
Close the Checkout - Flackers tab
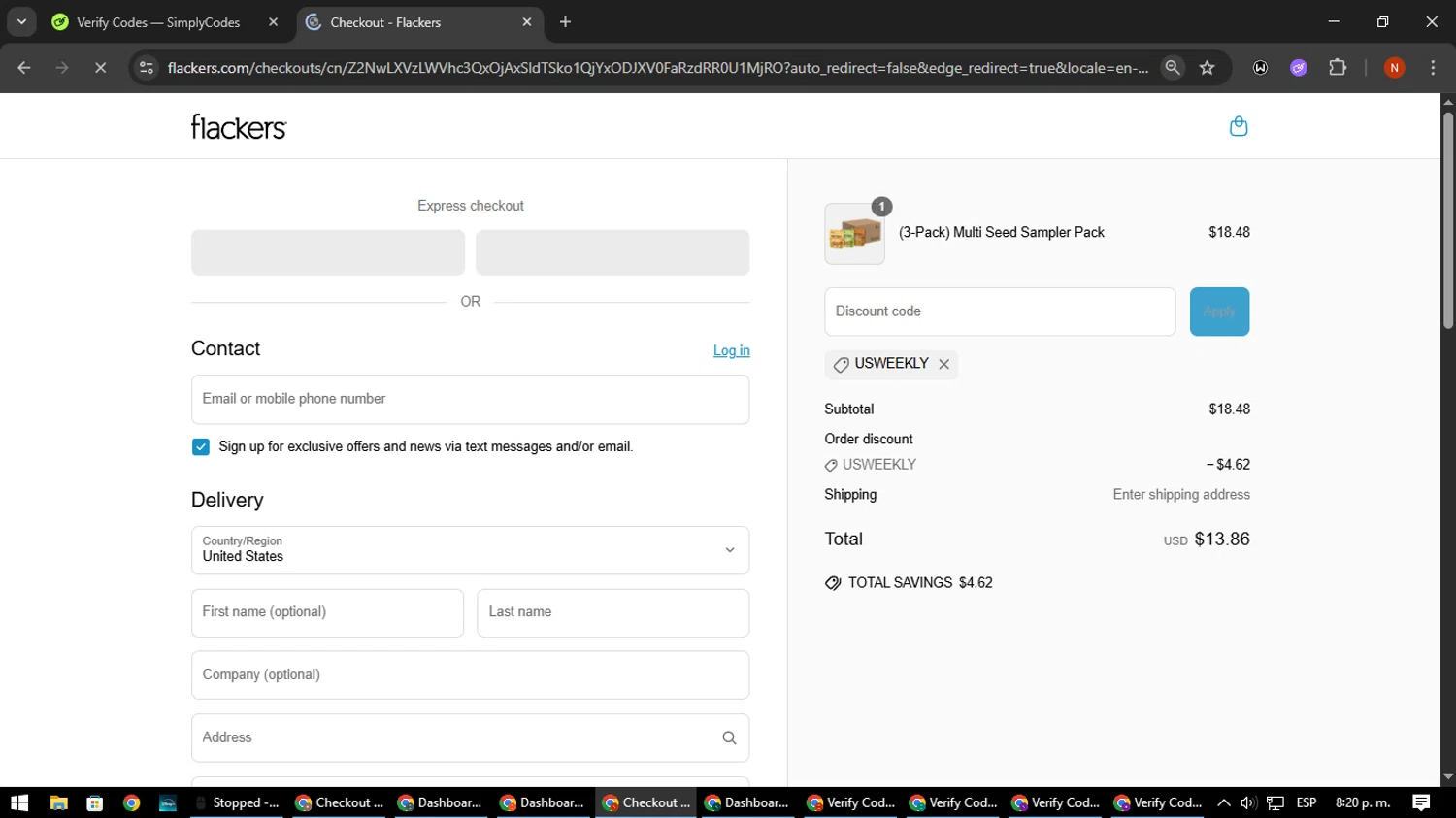point(527,22)
